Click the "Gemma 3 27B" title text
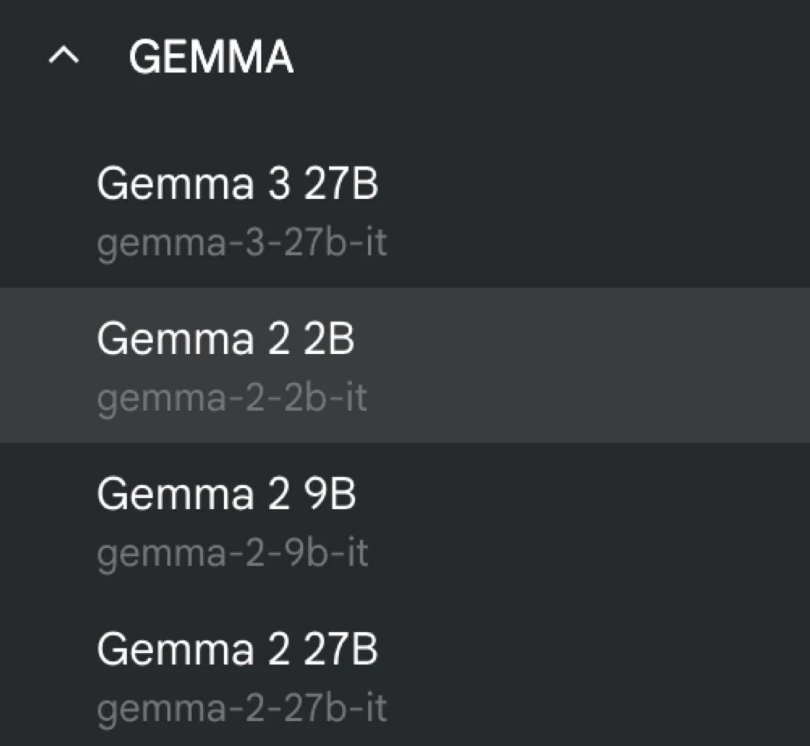Viewport: 810px width, 746px height. (238, 185)
